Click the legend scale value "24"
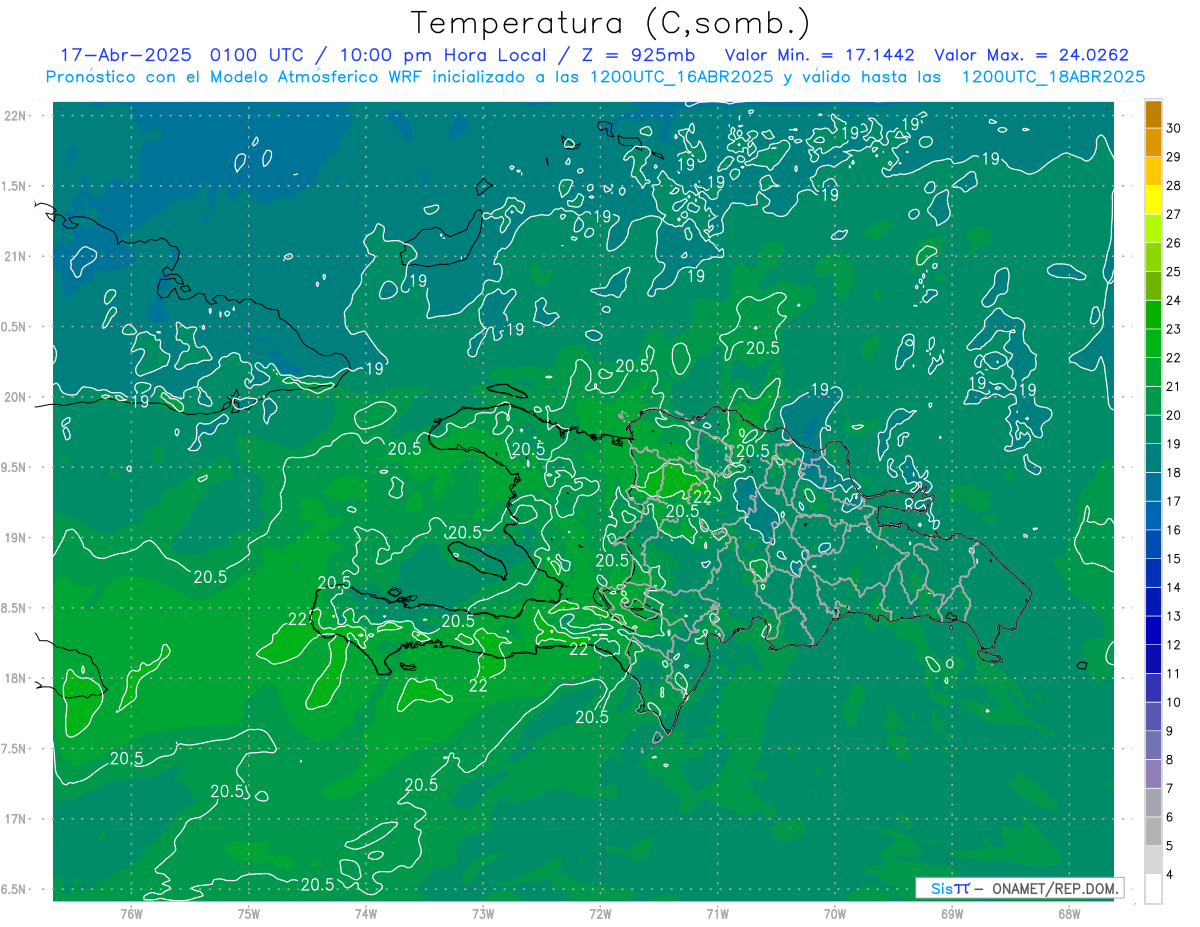This screenshot has height=927, width=1200. (x=1174, y=300)
